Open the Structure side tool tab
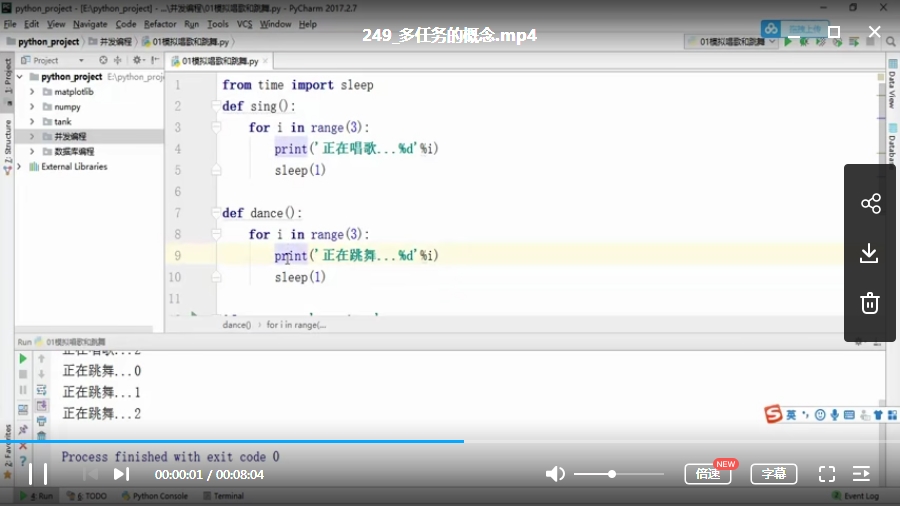This screenshot has height=506, width=900. coord(7,146)
